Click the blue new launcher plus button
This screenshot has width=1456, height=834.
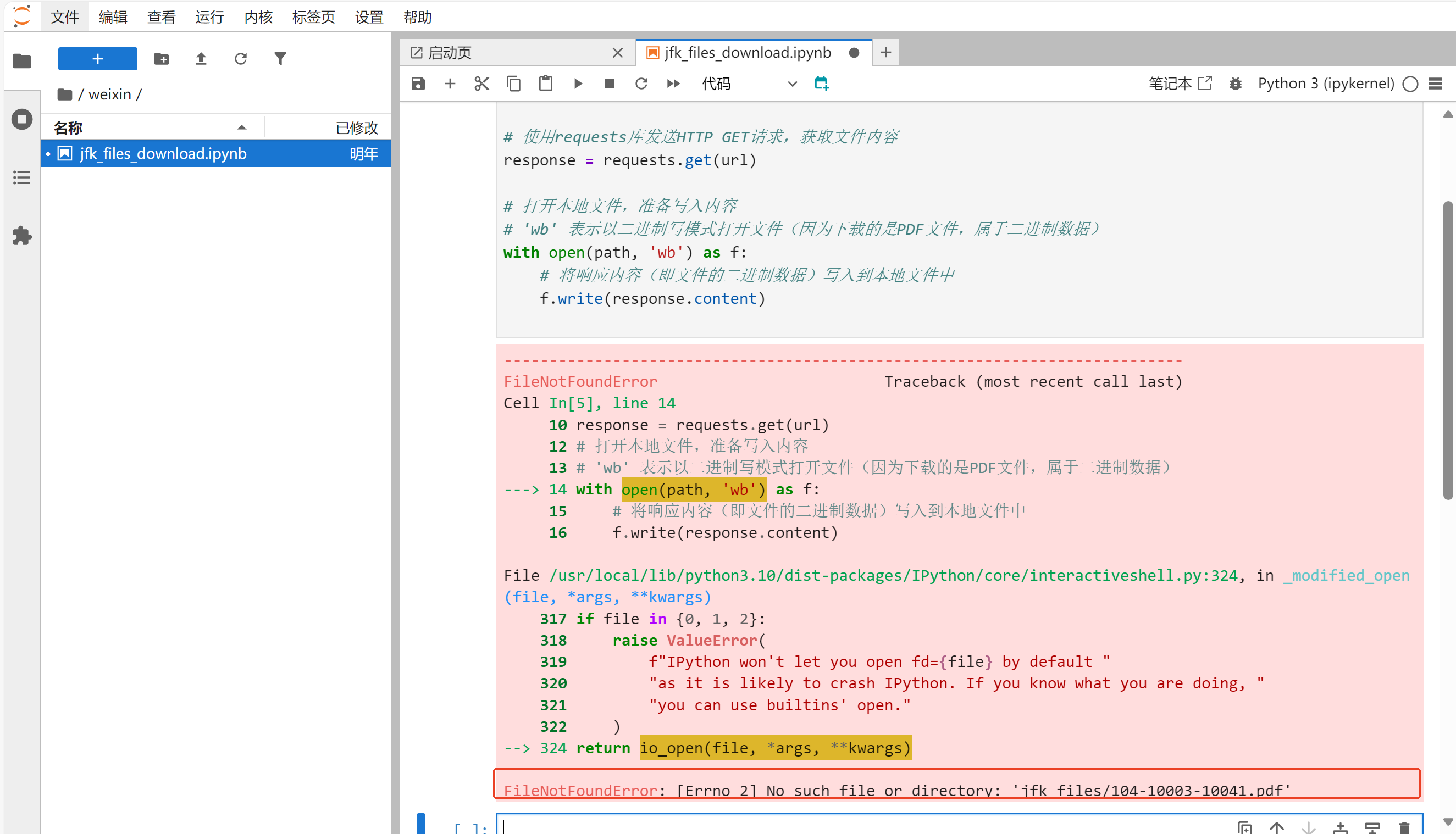(97, 58)
